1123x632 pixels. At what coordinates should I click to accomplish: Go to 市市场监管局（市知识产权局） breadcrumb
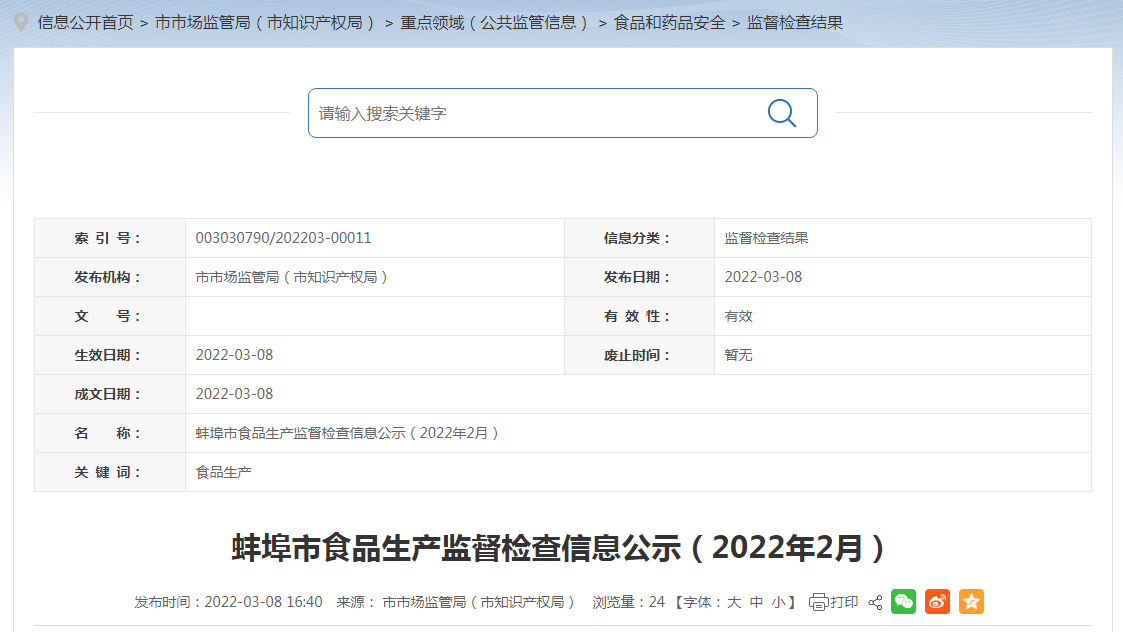point(266,23)
